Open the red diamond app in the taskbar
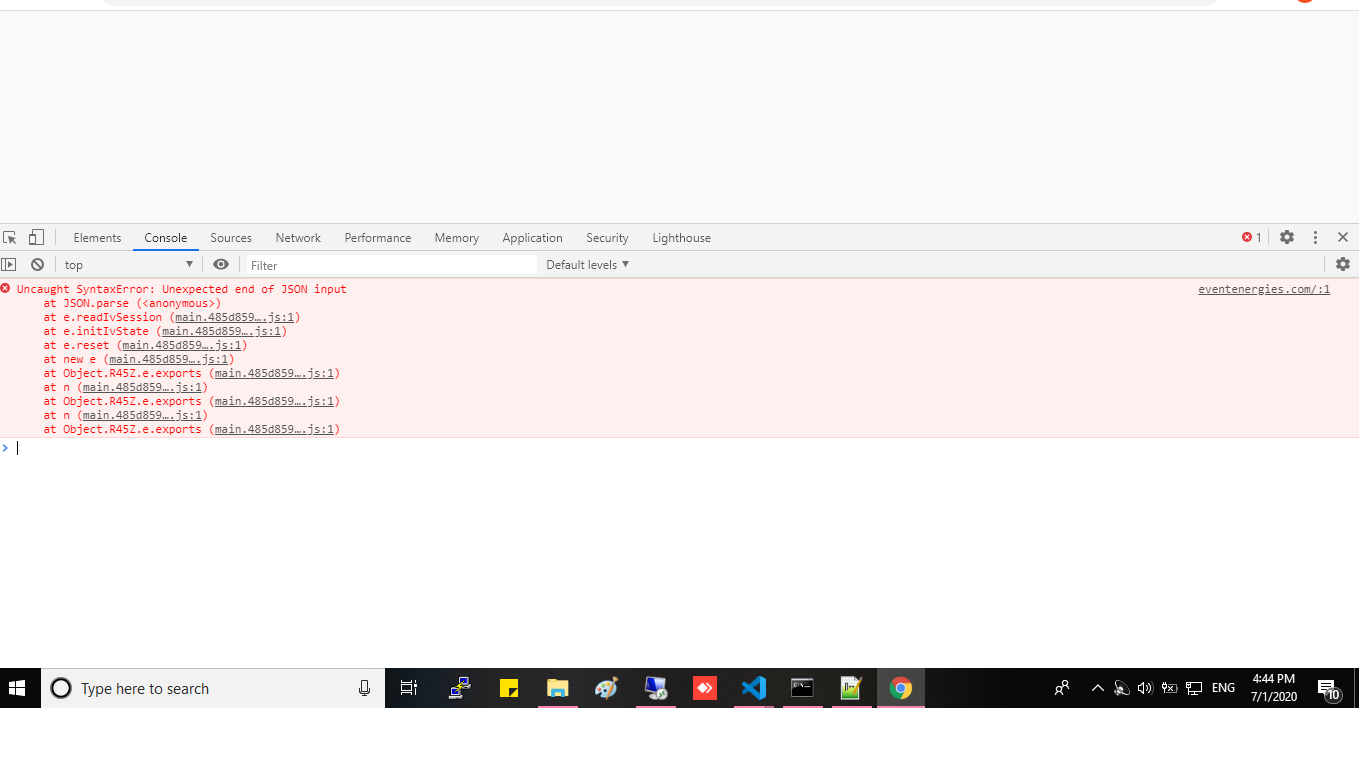The height and width of the screenshot is (768, 1366). [705, 688]
